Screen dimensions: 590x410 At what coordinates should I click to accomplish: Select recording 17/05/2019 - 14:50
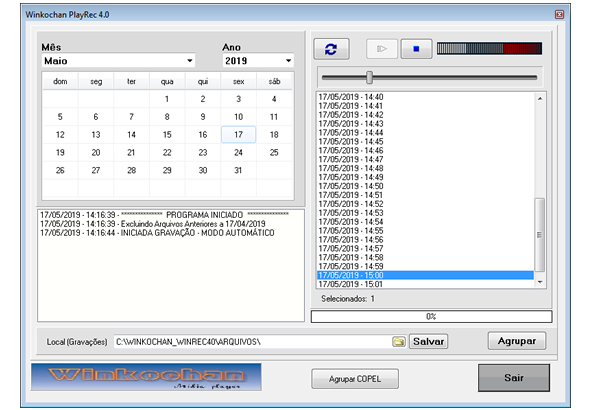tap(425, 186)
